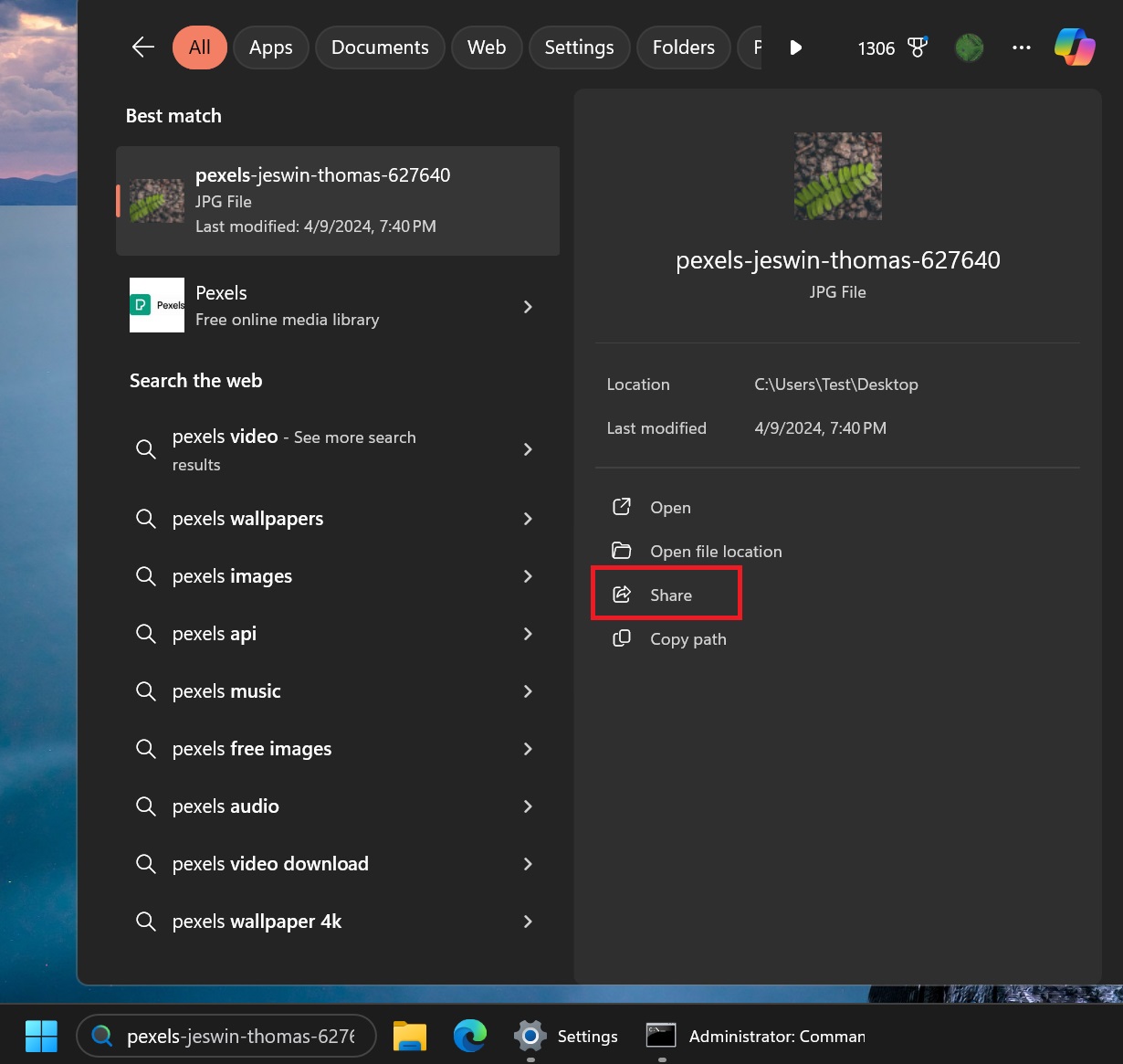Switch to the Settings taskbar window
This screenshot has height=1064, width=1123.
[566, 1036]
